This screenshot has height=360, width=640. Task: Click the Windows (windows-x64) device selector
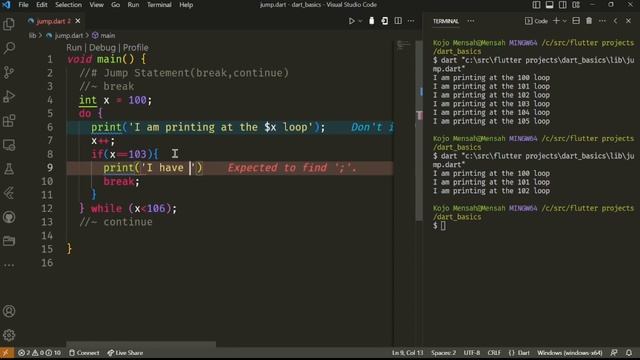point(569,353)
